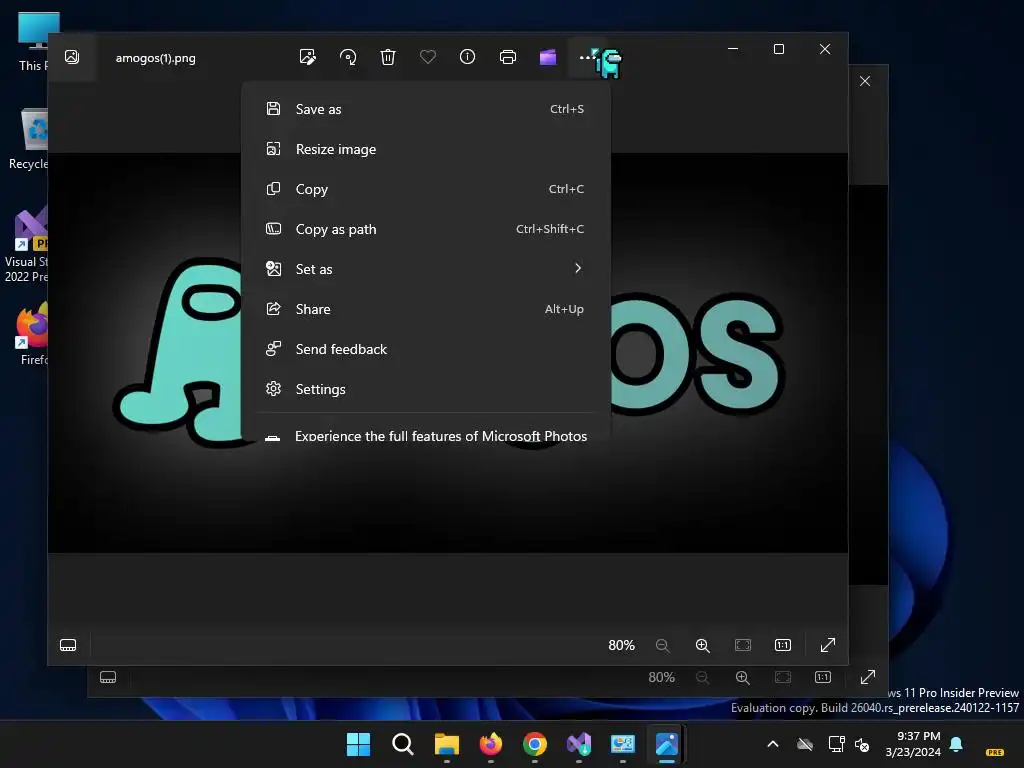This screenshot has height=768, width=1024.
Task: Switch to the Photos app taskbar icon
Action: [x=667, y=744]
